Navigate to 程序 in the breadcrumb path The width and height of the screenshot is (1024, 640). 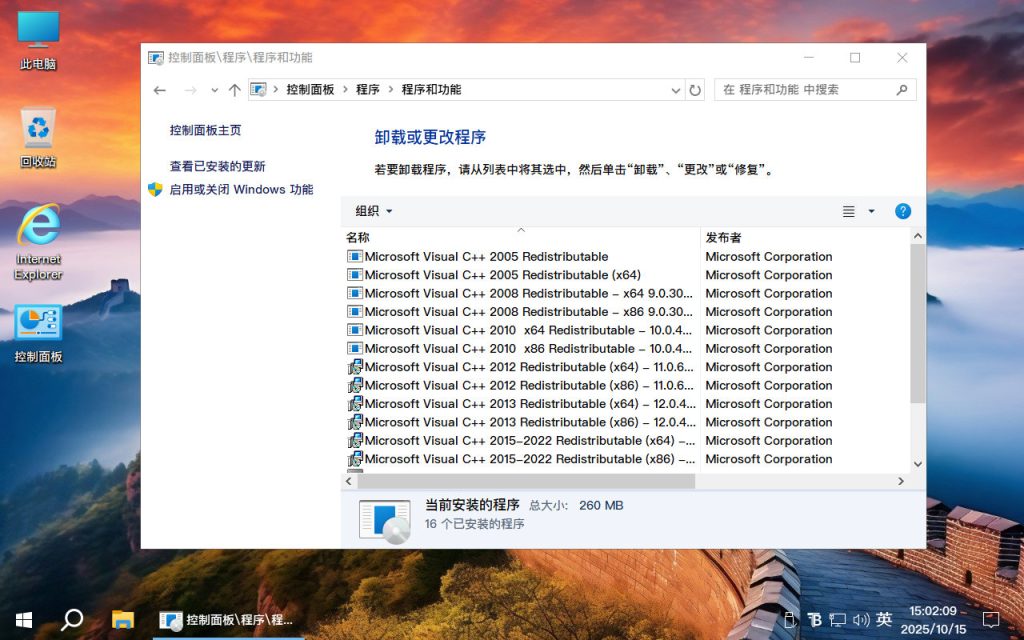(x=366, y=89)
